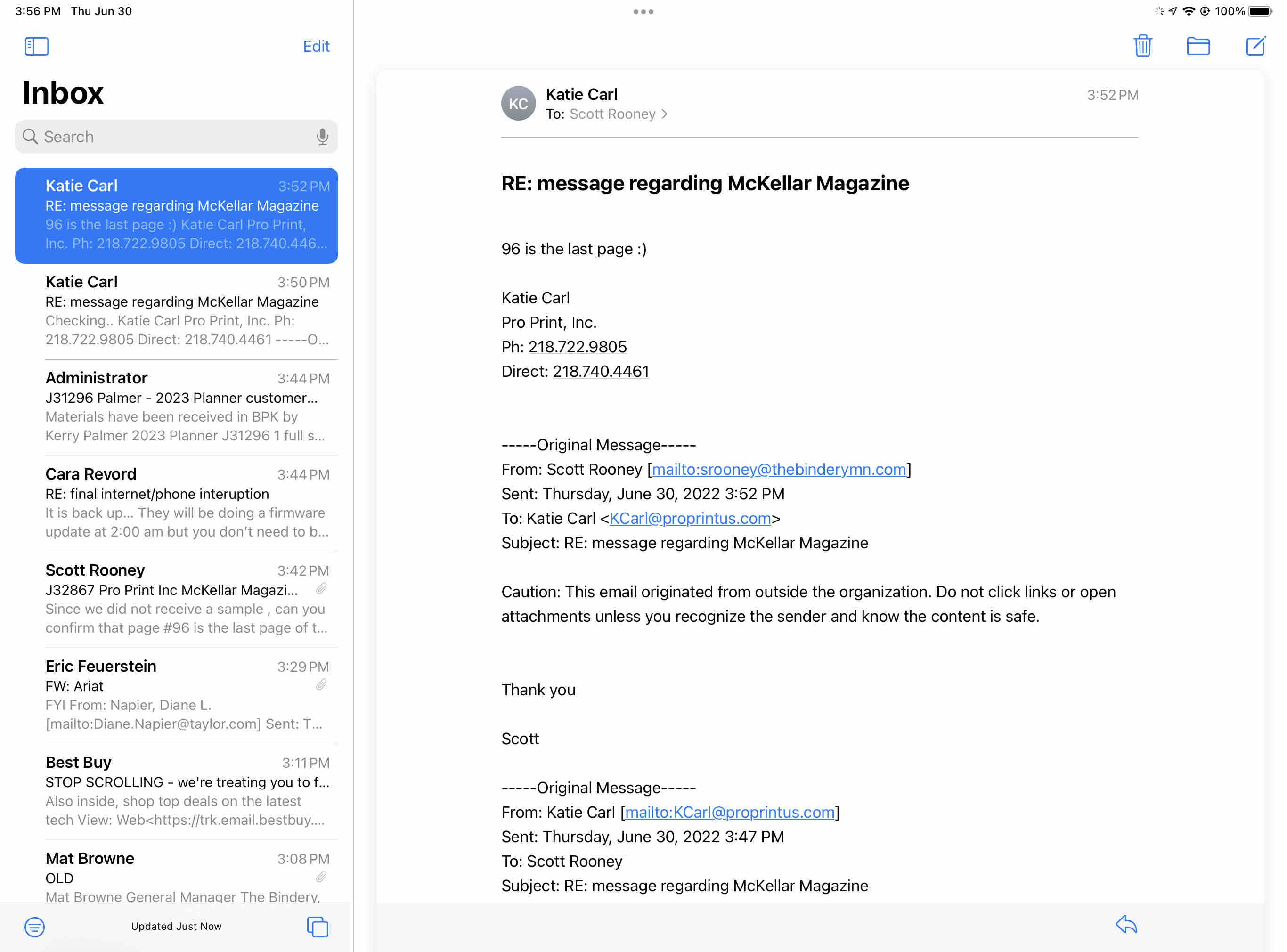The image size is (1287, 952).
Task: Open the stacked windows icon
Action: (317, 927)
